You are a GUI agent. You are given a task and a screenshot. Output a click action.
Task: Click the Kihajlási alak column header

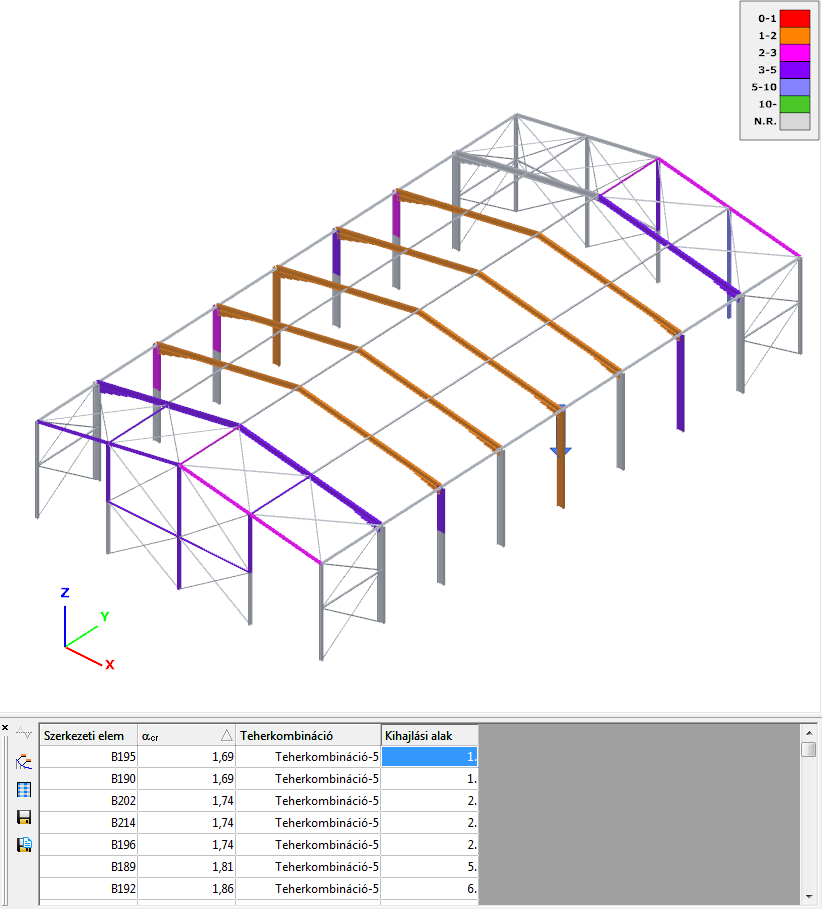430,736
